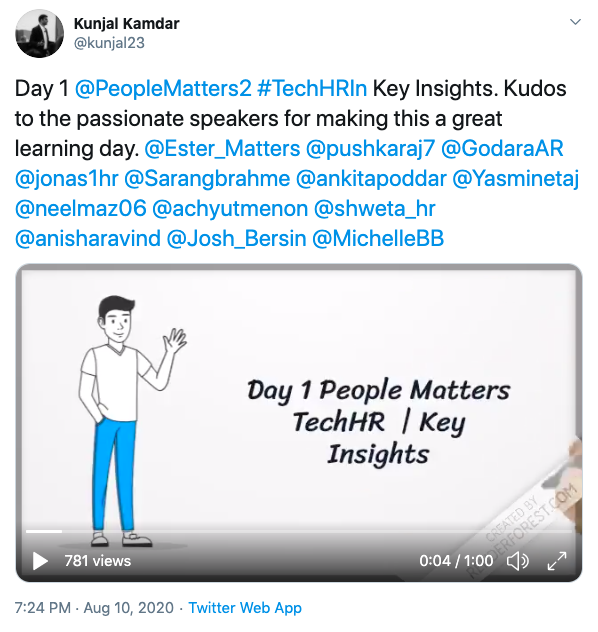Seek along the video progress bar
The width and height of the screenshot is (598, 632).
(x=299, y=532)
